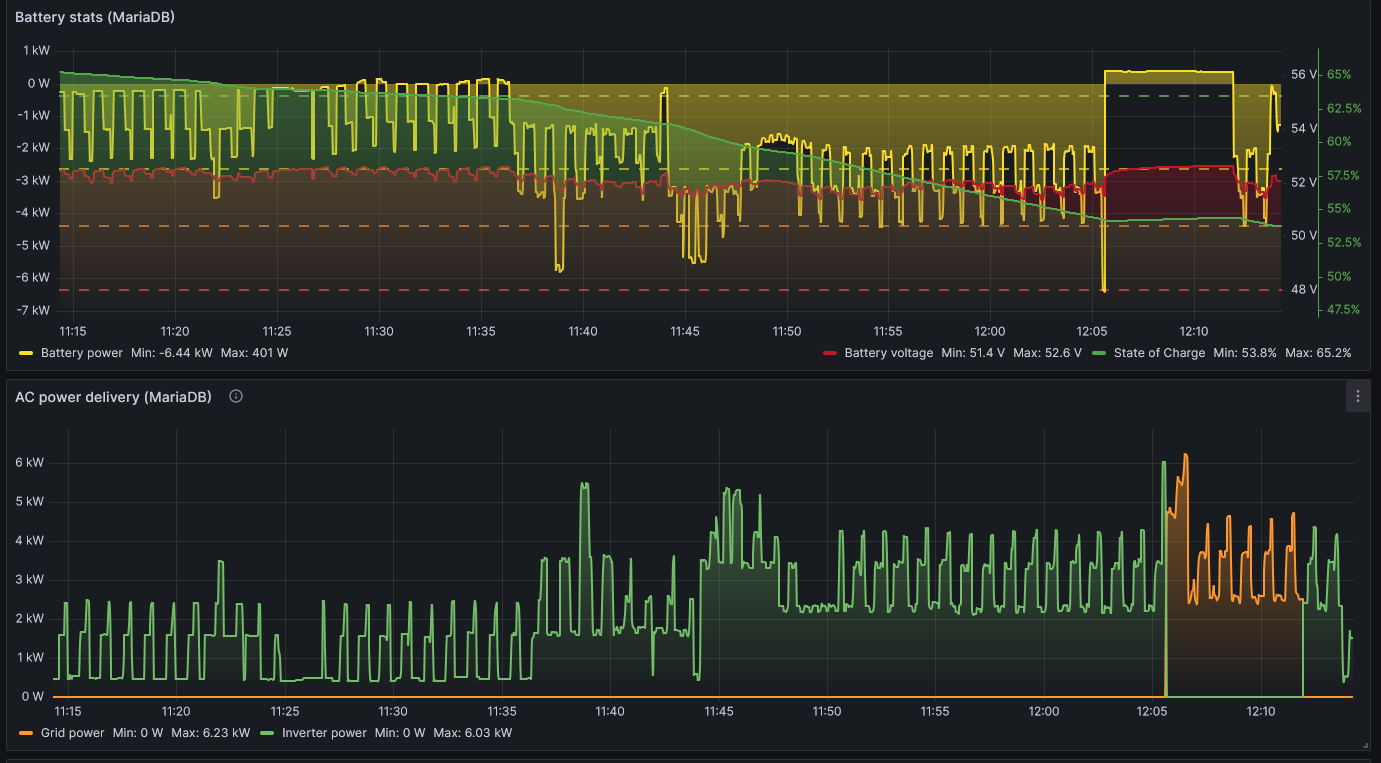Click the green Inverter power legend color marker
Viewport: 1381px width, 763px height.
267,733
